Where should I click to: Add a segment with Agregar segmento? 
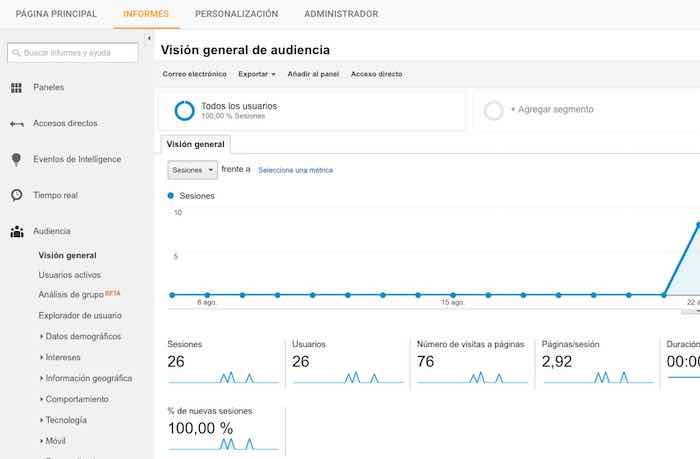coord(551,110)
